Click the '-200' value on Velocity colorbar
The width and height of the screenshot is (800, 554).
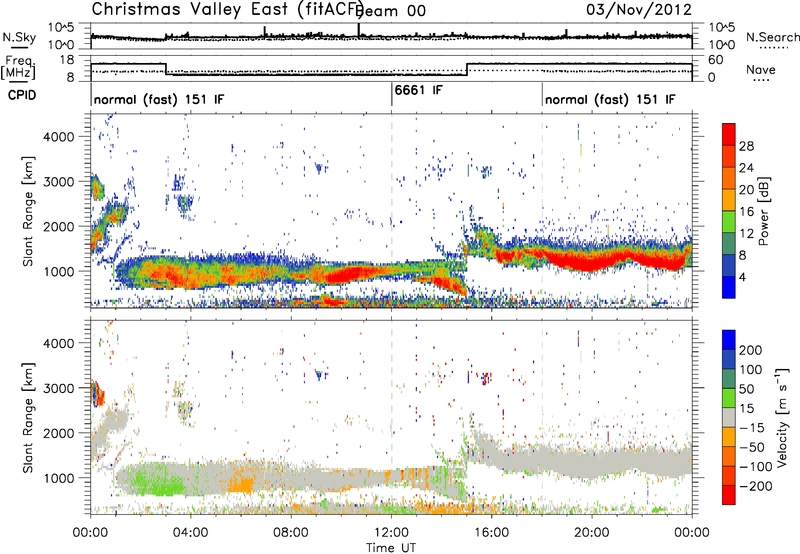click(x=754, y=486)
